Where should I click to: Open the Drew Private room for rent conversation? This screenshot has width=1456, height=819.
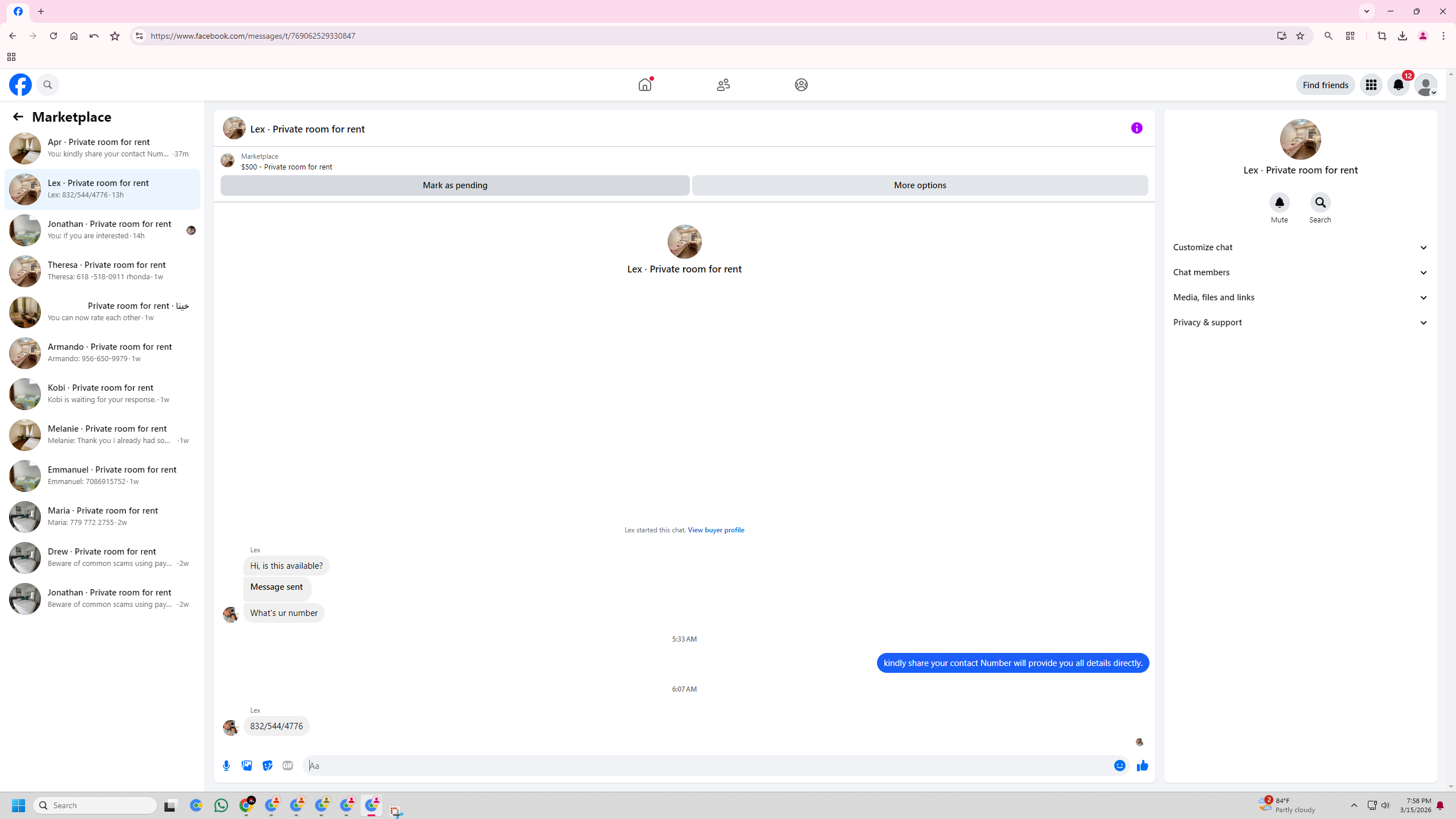click(102, 558)
